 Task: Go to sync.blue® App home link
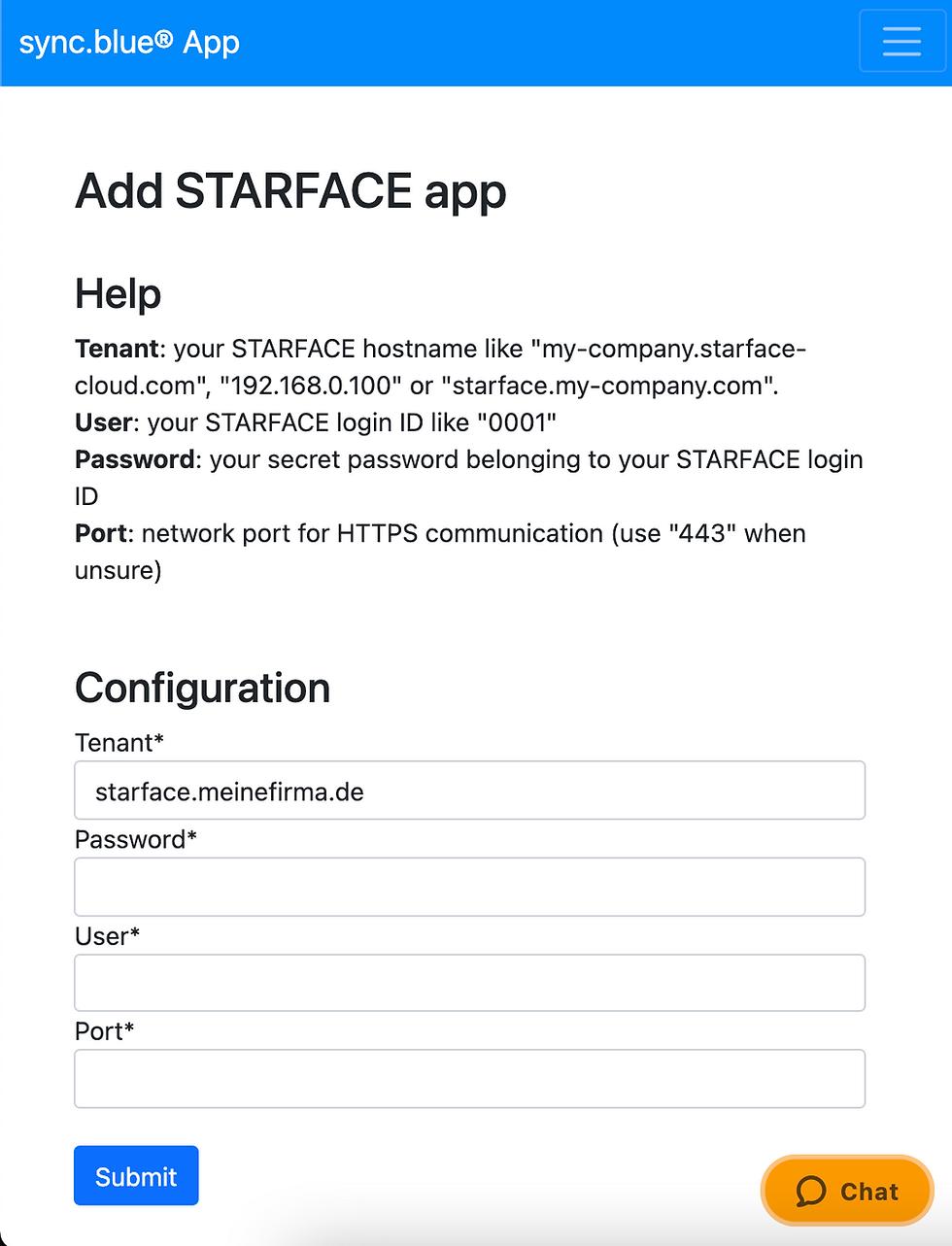129,43
